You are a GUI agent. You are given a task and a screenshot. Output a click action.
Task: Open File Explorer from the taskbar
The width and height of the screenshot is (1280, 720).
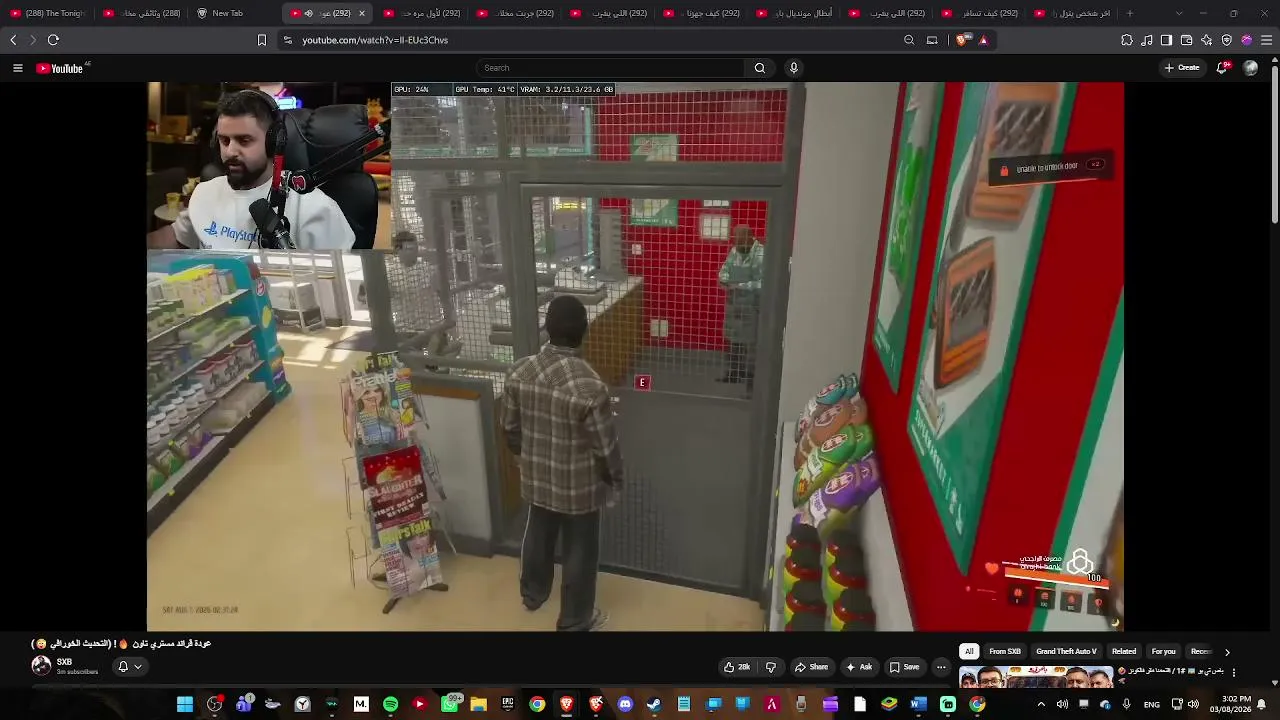[478, 705]
